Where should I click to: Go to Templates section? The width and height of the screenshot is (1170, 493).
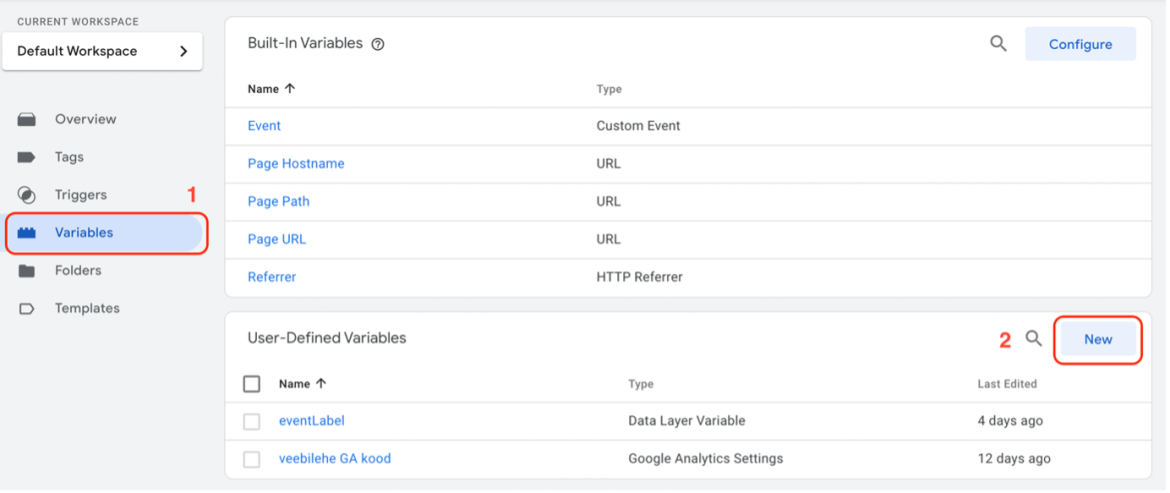[x=87, y=309]
